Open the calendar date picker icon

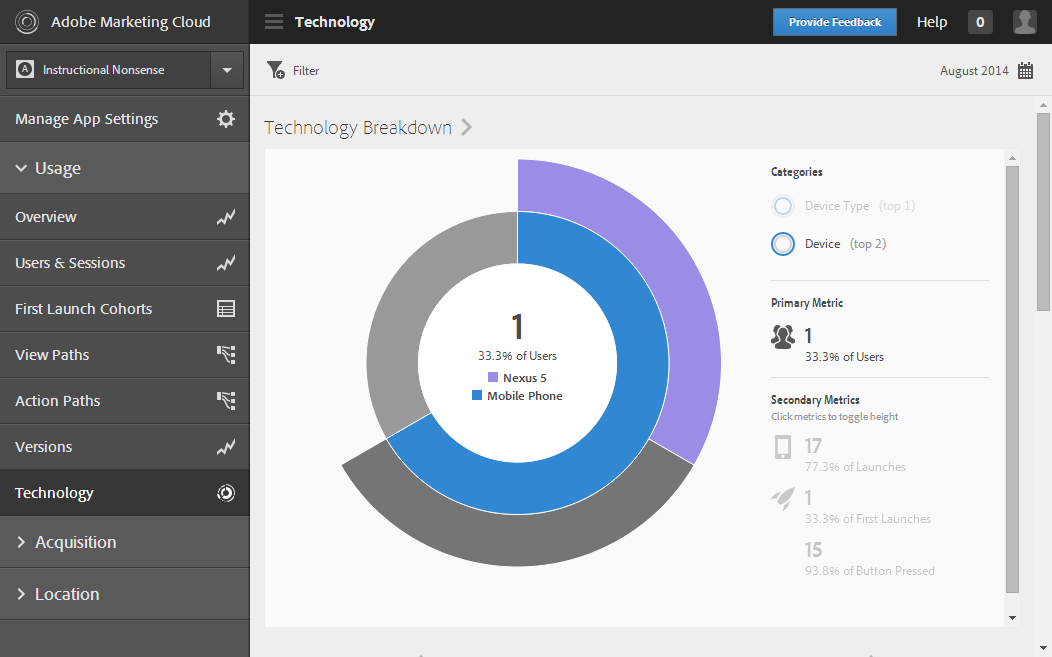1025,70
